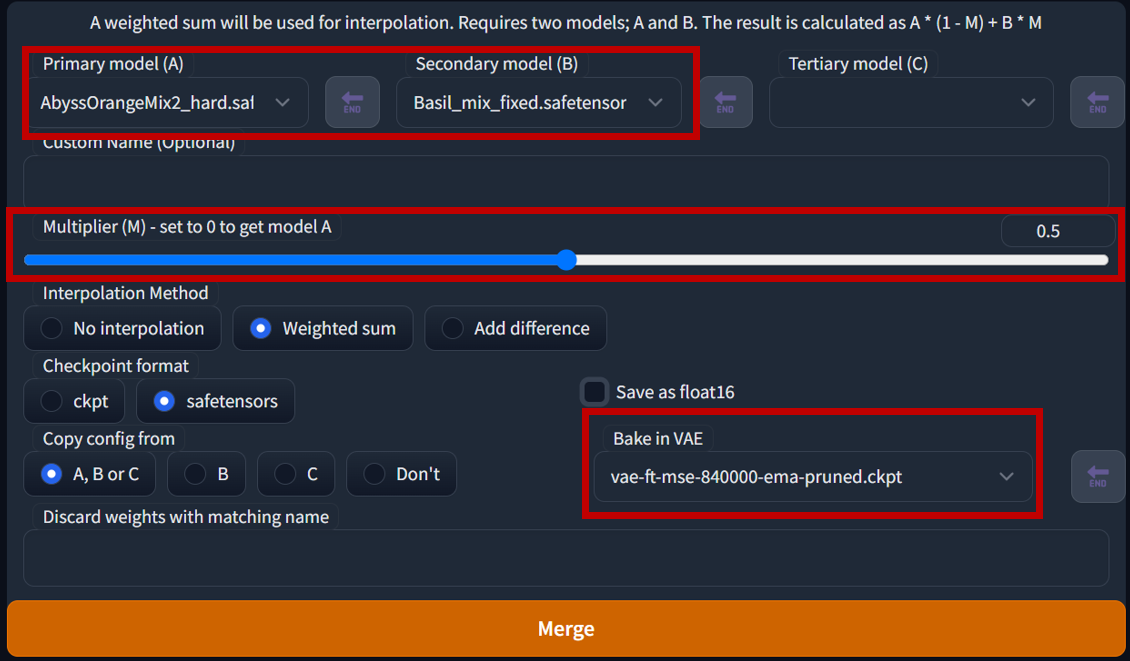Select Weighted sum interpolation

click(323, 329)
